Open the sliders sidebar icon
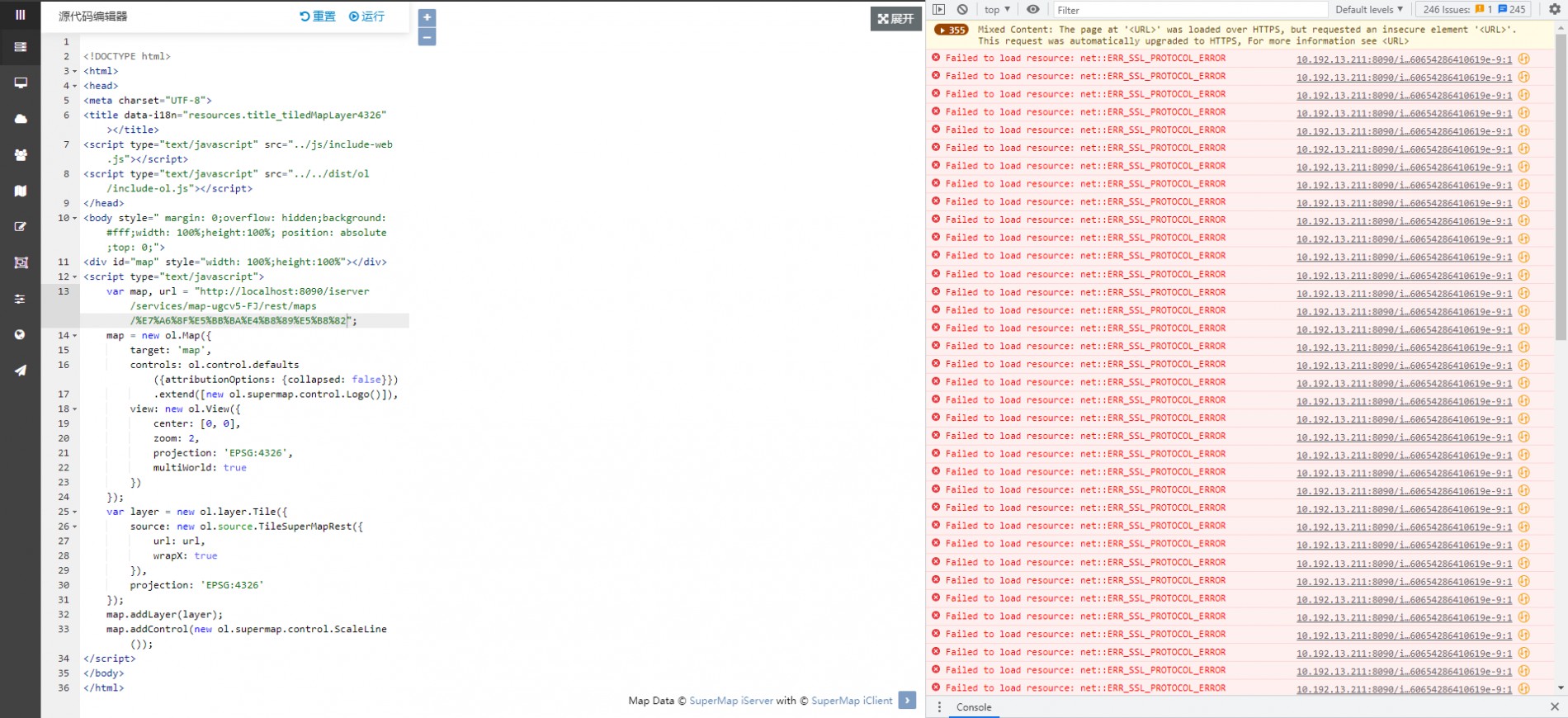The image size is (1568, 718). [20, 299]
